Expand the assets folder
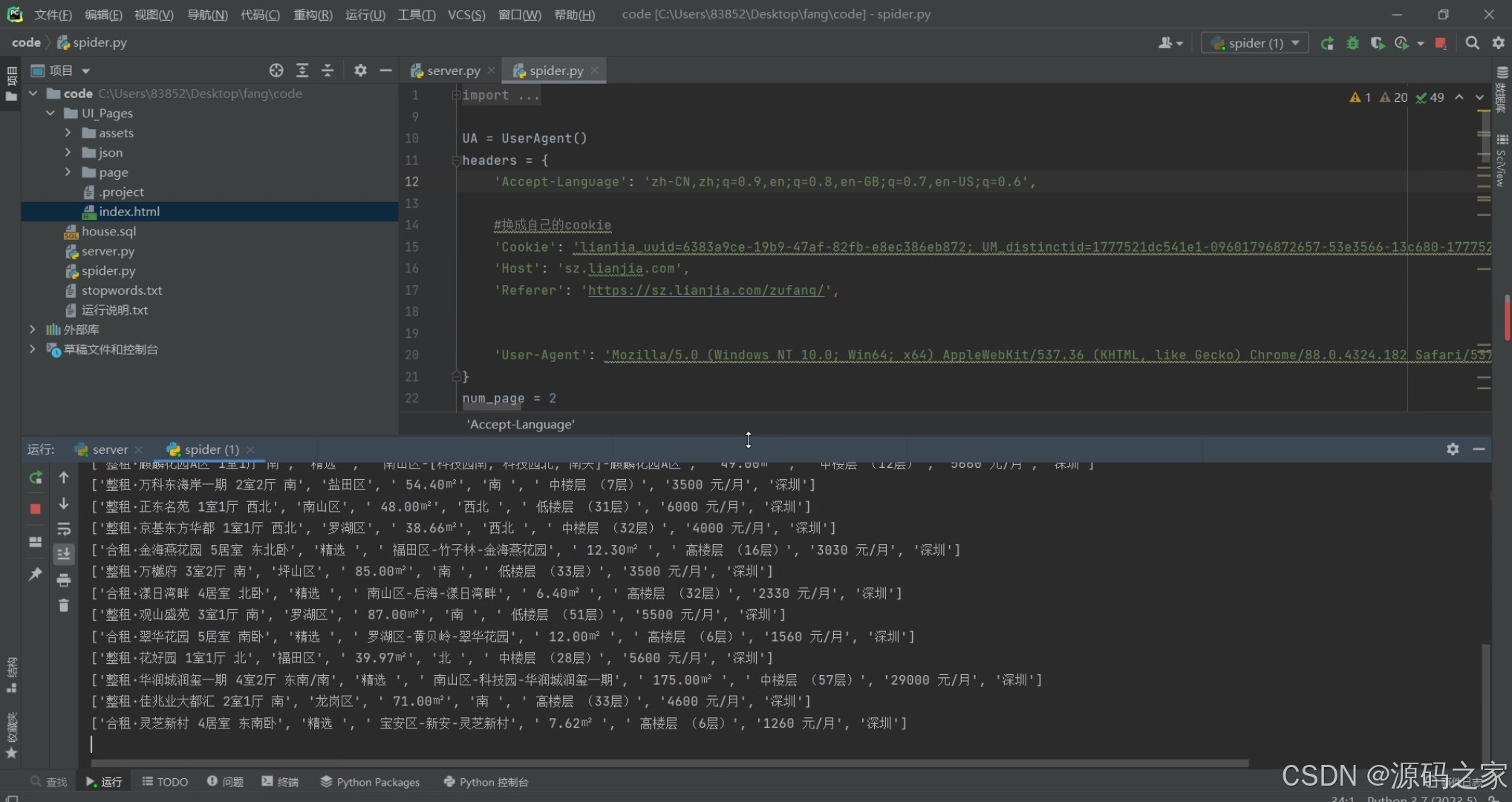Viewport: 1512px width, 802px height. pos(68,133)
